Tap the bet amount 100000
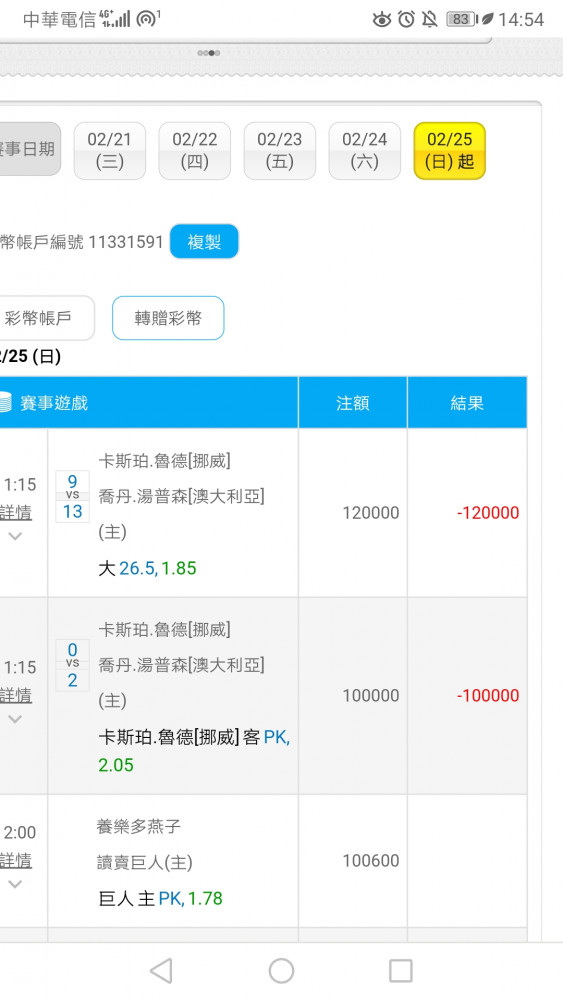The image size is (563, 1000). [x=370, y=695]
